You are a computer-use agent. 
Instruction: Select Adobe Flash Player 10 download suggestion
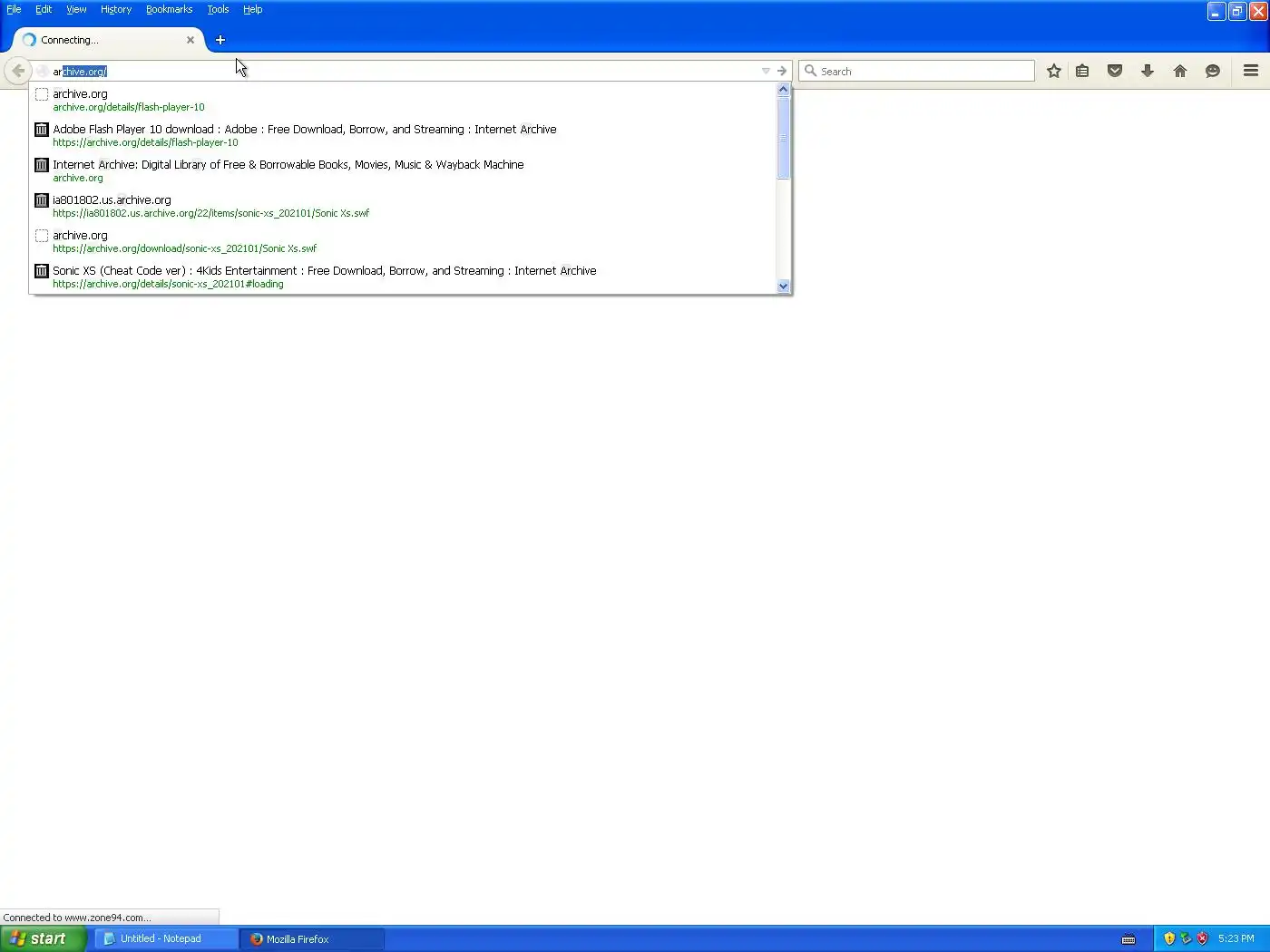[x=404, y=135]
